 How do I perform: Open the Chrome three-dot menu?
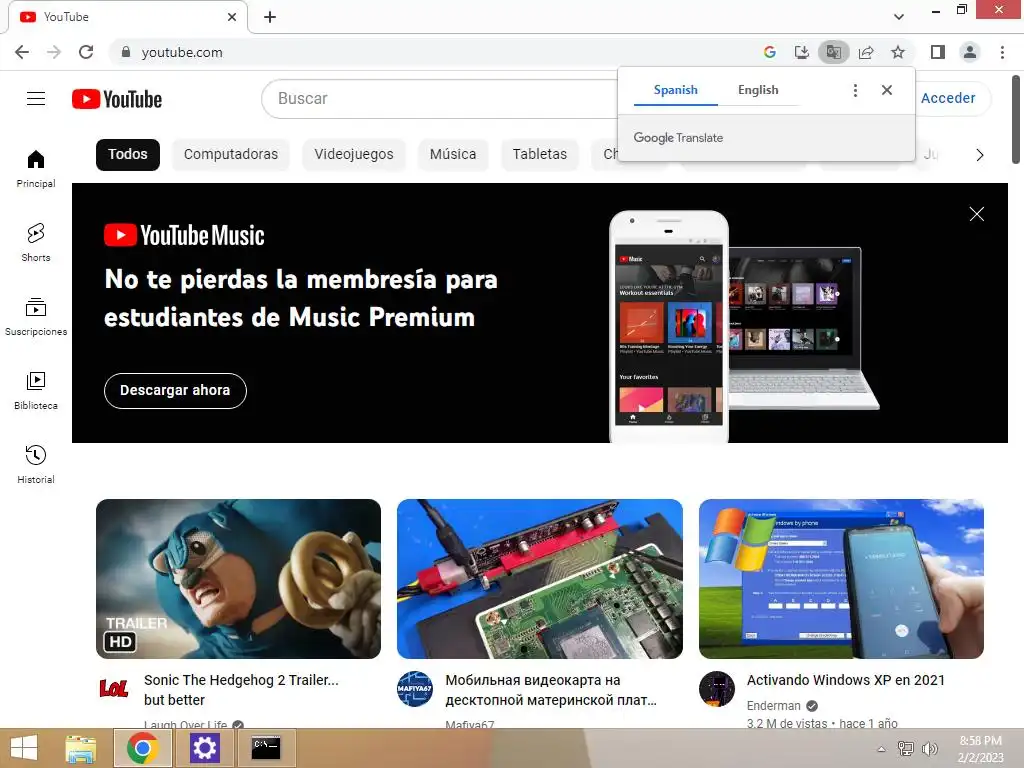coord(1002,52)
